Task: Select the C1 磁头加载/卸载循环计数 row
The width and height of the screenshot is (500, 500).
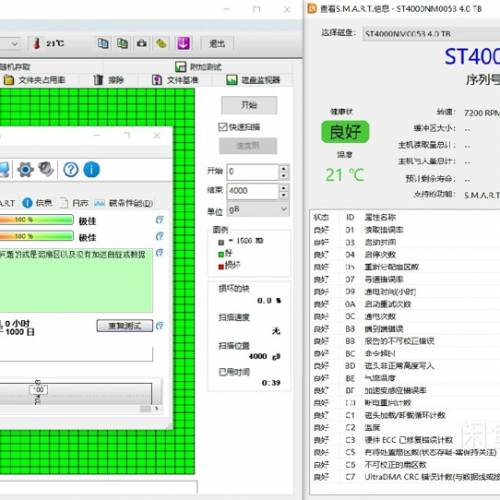Action: pyautogui.click(x=405, y=415)
